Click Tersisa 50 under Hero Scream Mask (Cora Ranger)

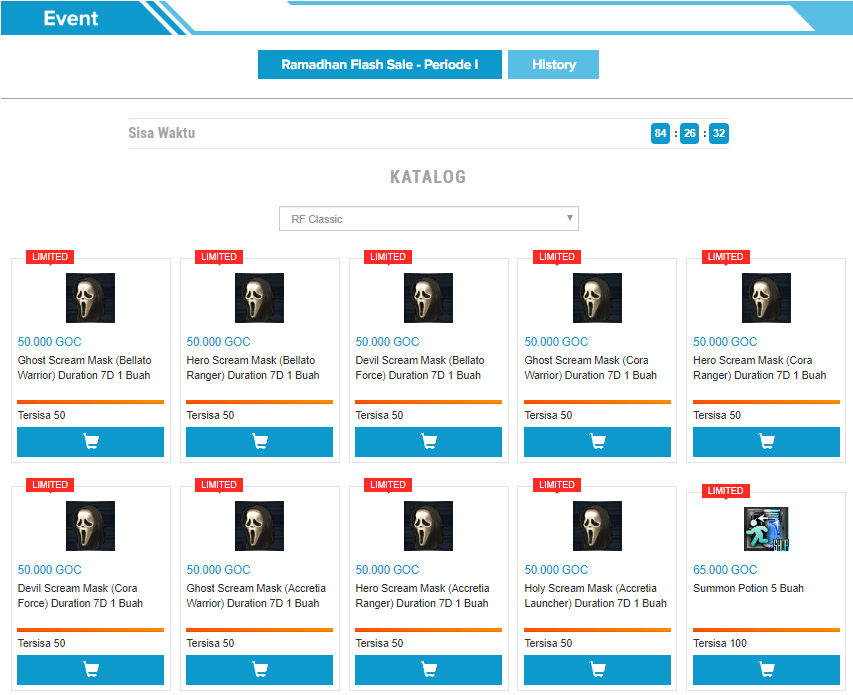click(x=716, y=415)
